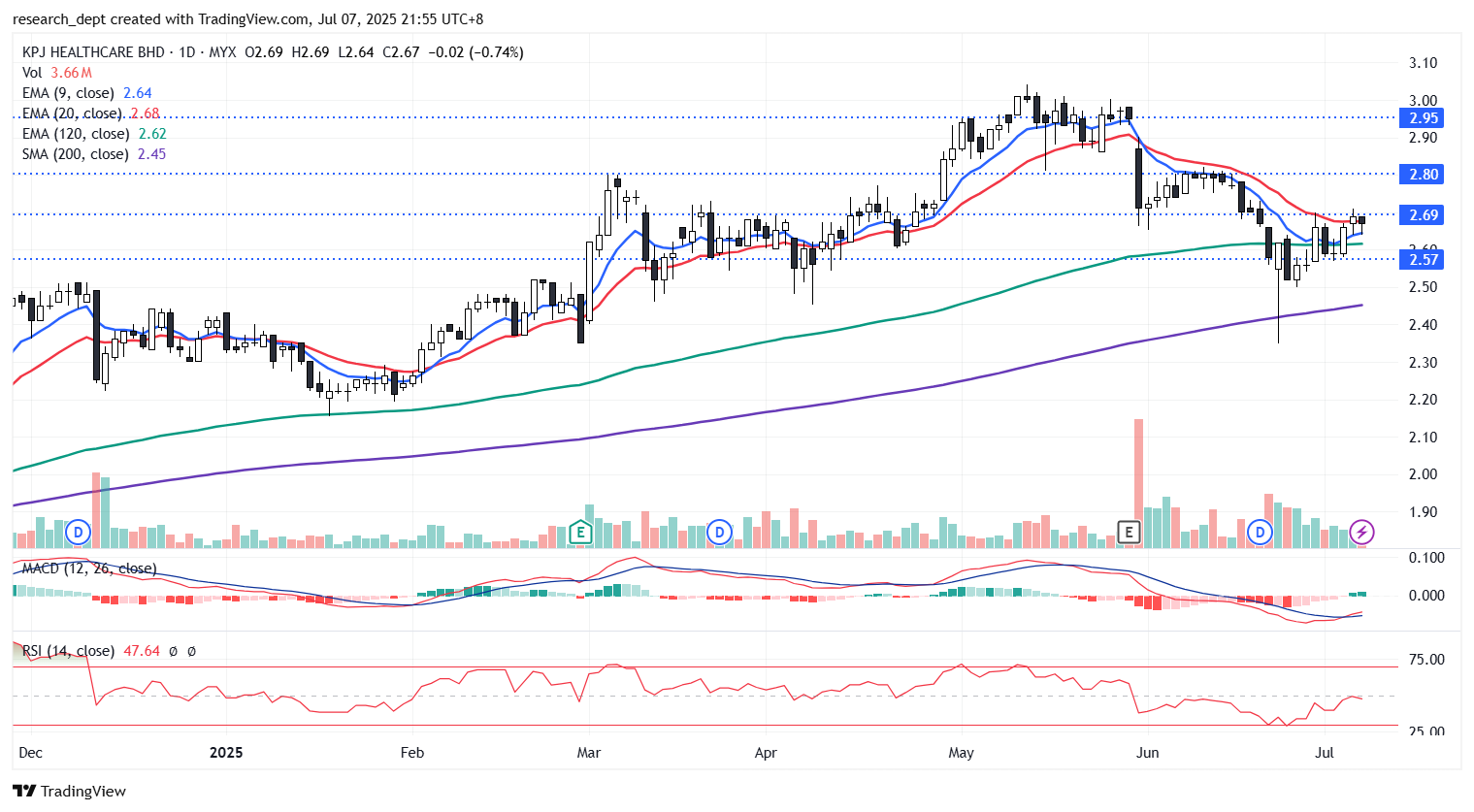
Task: Click the 'Jun' label on the time axis
Action: [1148, 753]
